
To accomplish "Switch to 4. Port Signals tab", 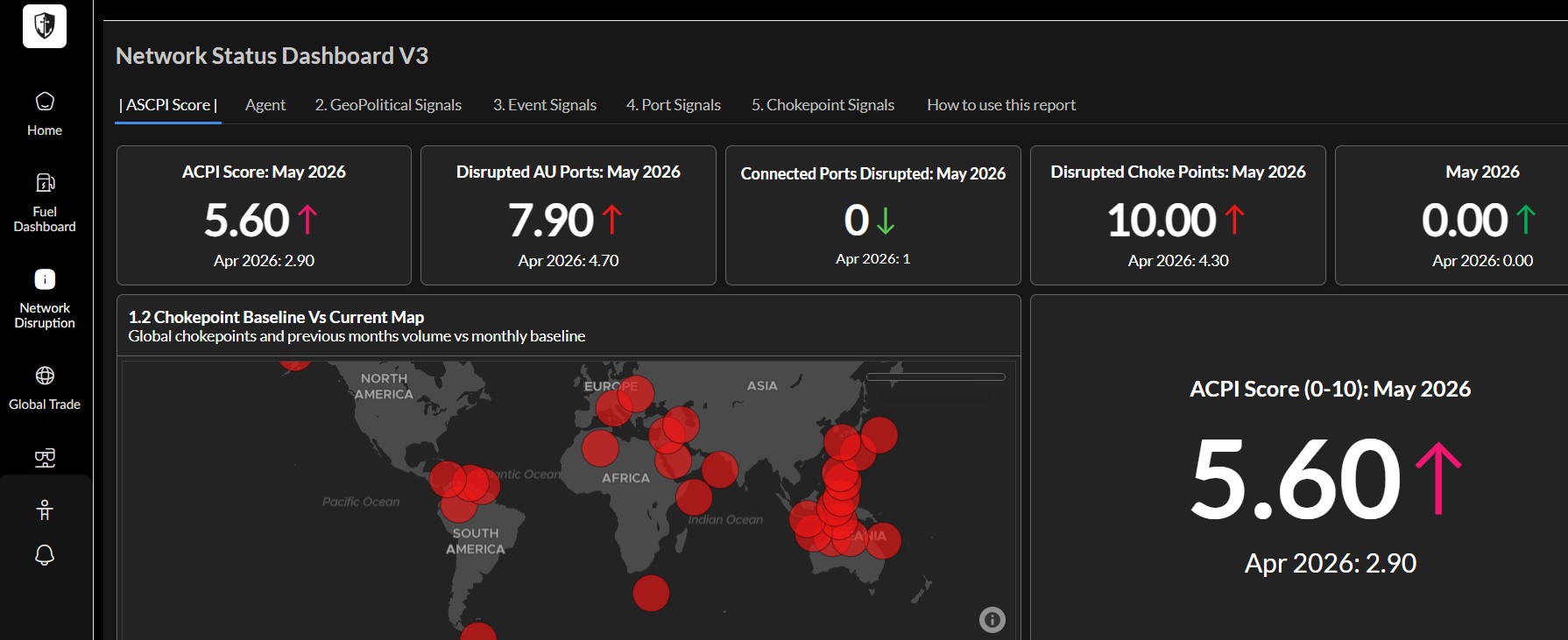I will click(674, 105).
